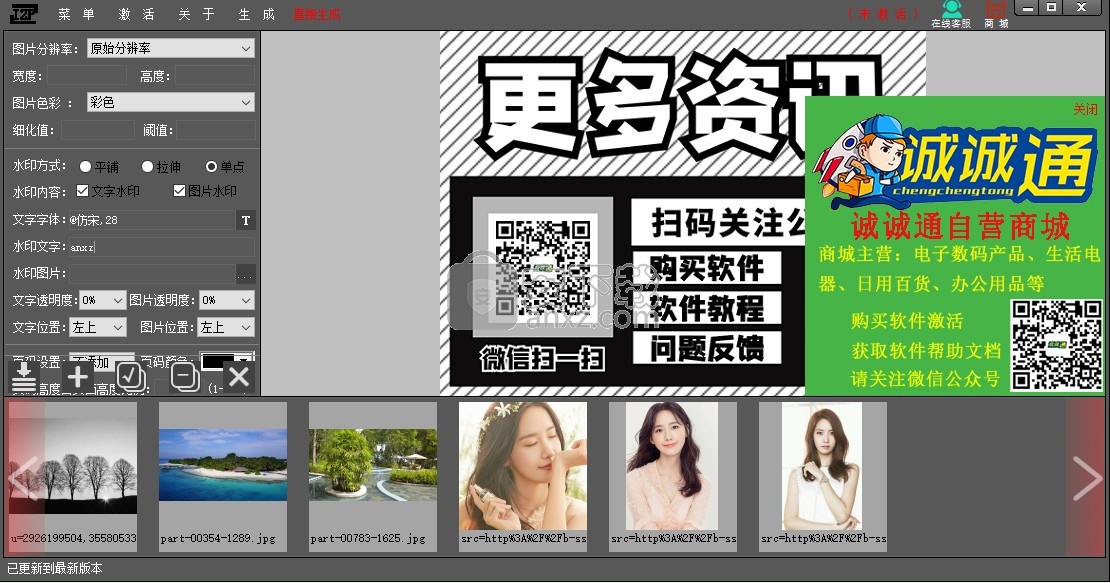1110x583 pixels.
Task: Click the 已更新到最新版本 status bar text
Action: point(55,568)
